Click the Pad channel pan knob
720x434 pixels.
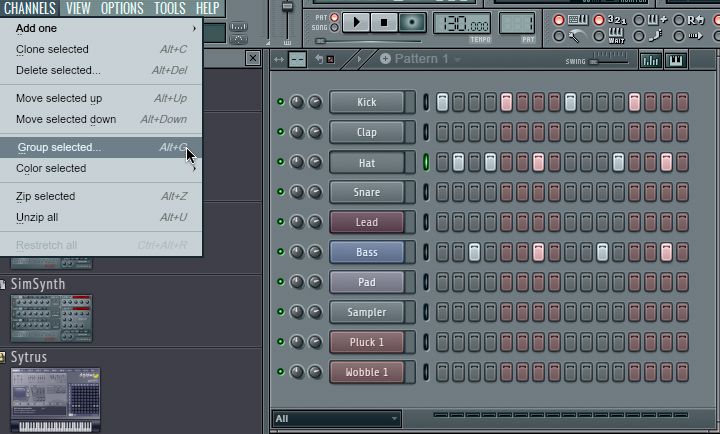297,282
